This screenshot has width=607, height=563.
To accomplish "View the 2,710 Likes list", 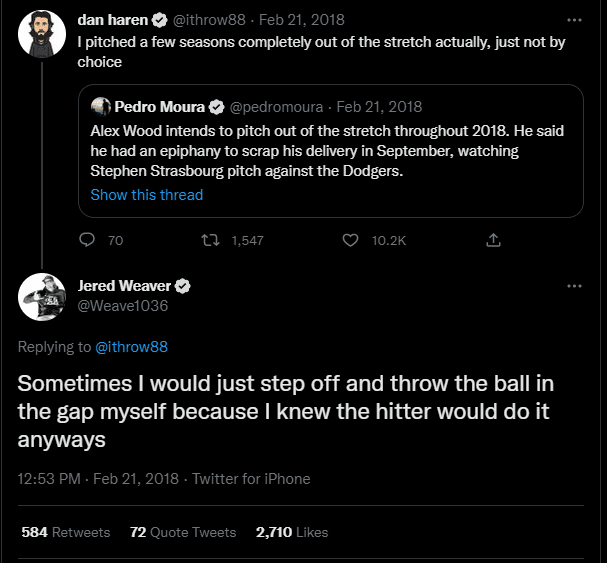I will pyautogui.click(x=292, y=532).
